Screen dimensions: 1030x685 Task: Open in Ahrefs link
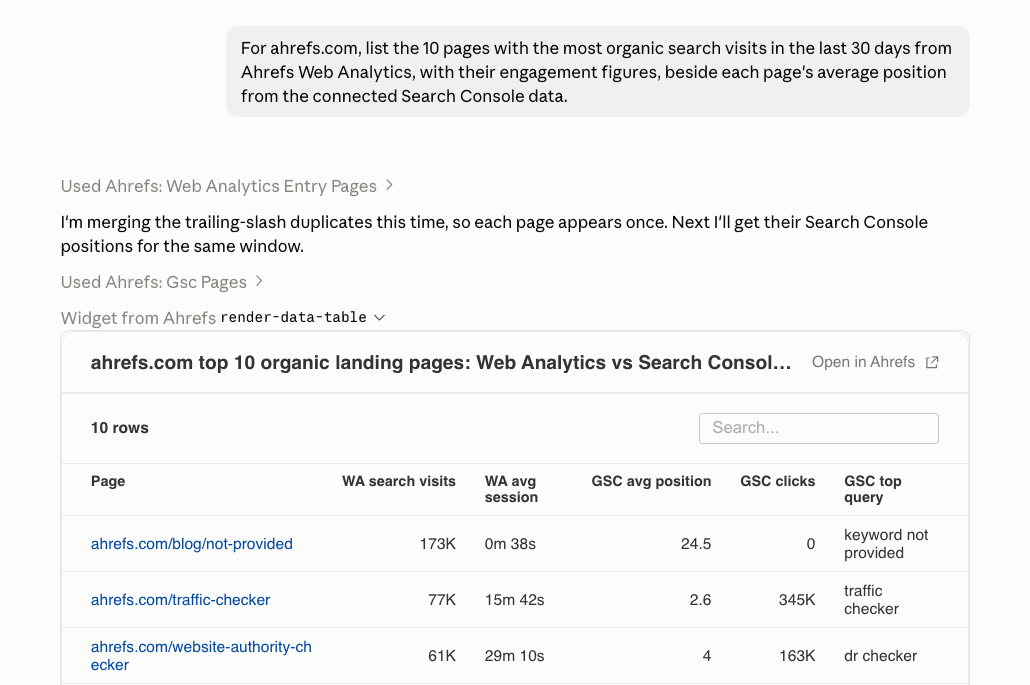[875, 363]
